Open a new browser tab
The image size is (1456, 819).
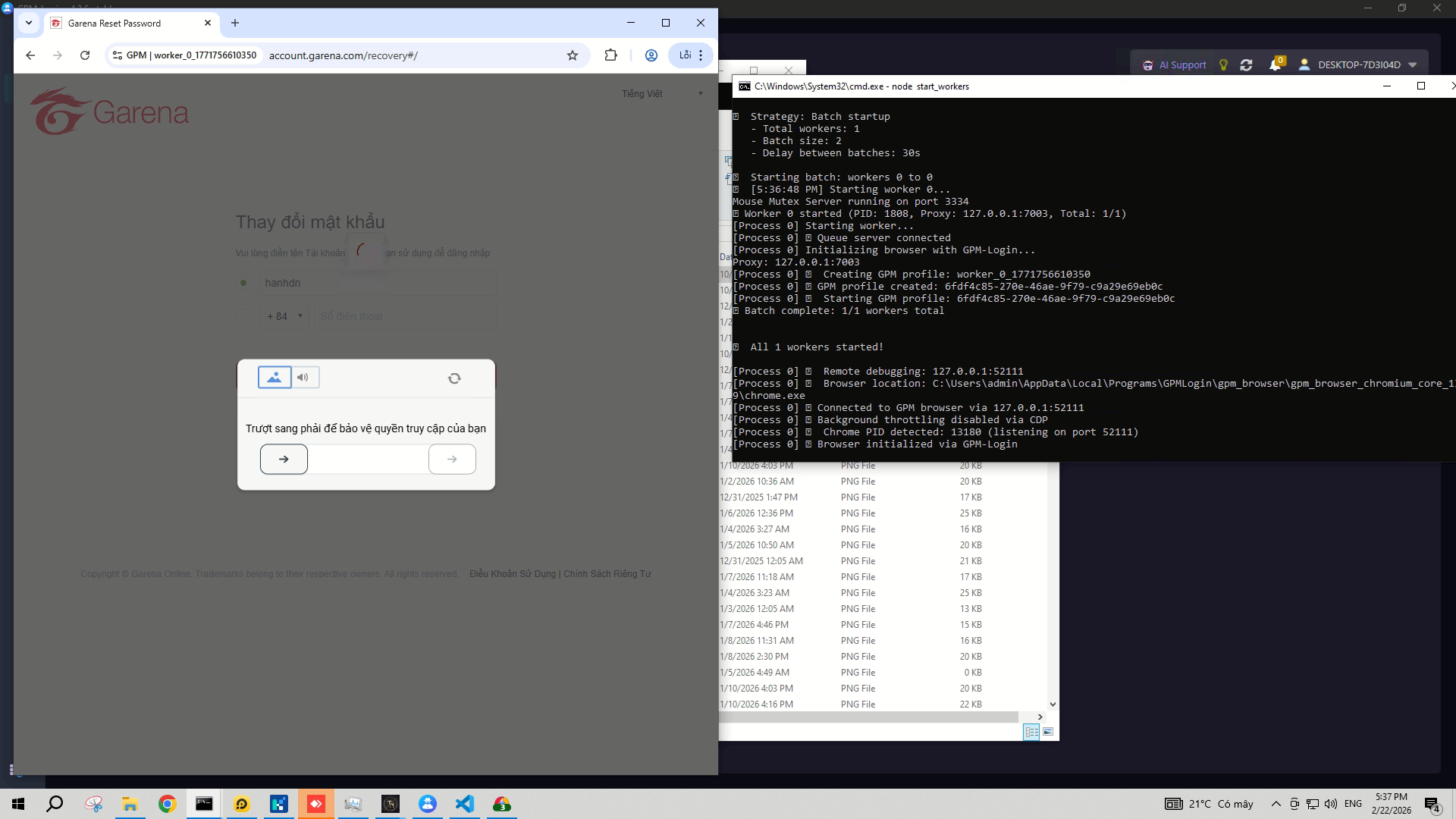tap(235, 23)
